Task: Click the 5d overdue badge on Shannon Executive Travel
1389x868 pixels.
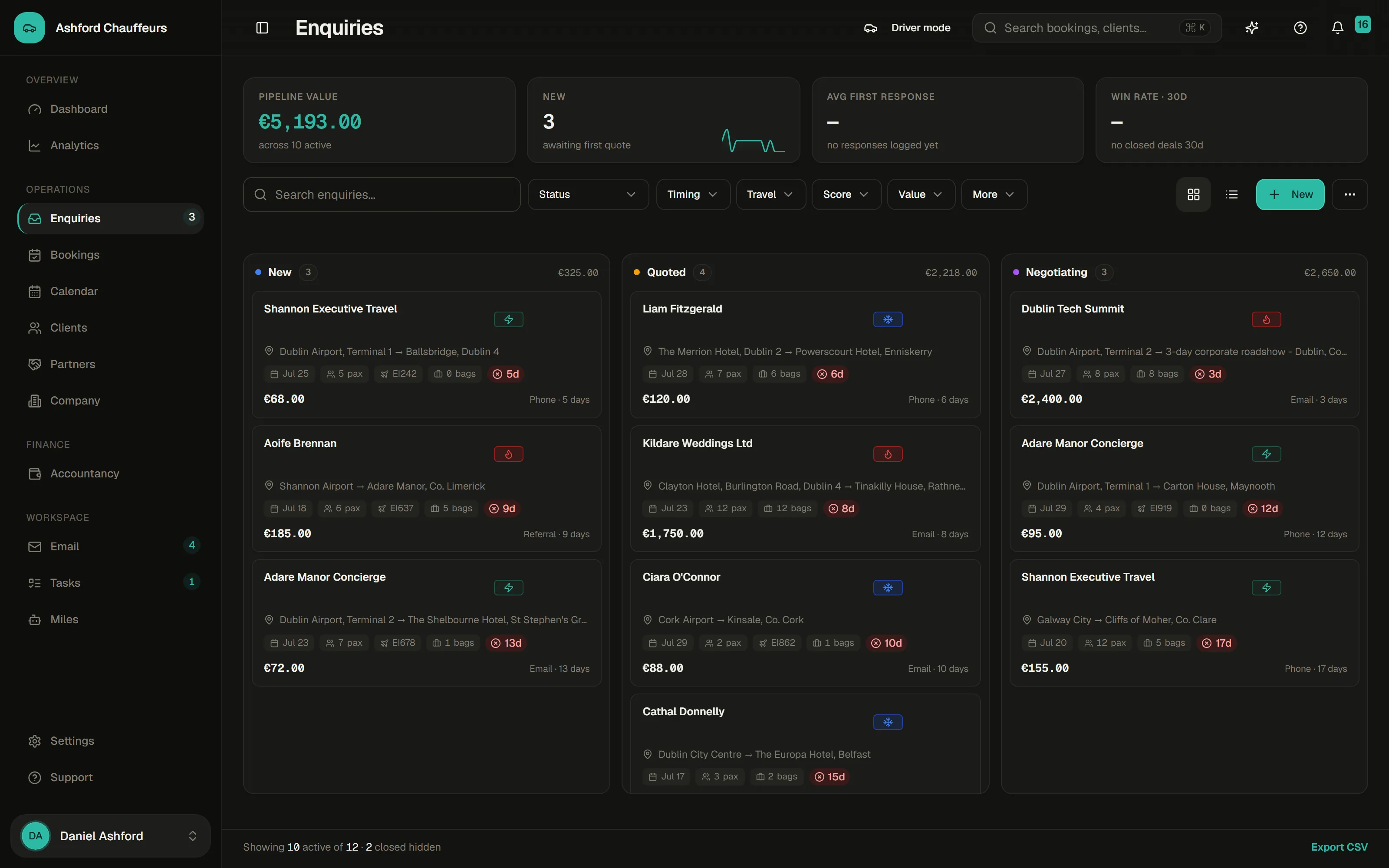Action: [x=506, y=374]
